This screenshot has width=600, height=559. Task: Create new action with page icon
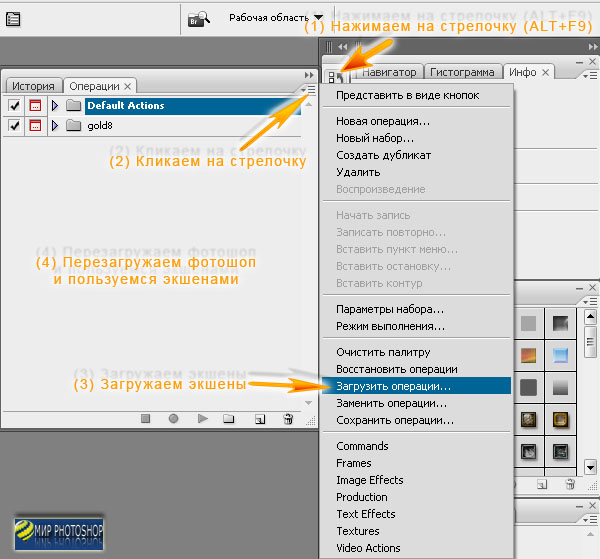click(260, 419)
